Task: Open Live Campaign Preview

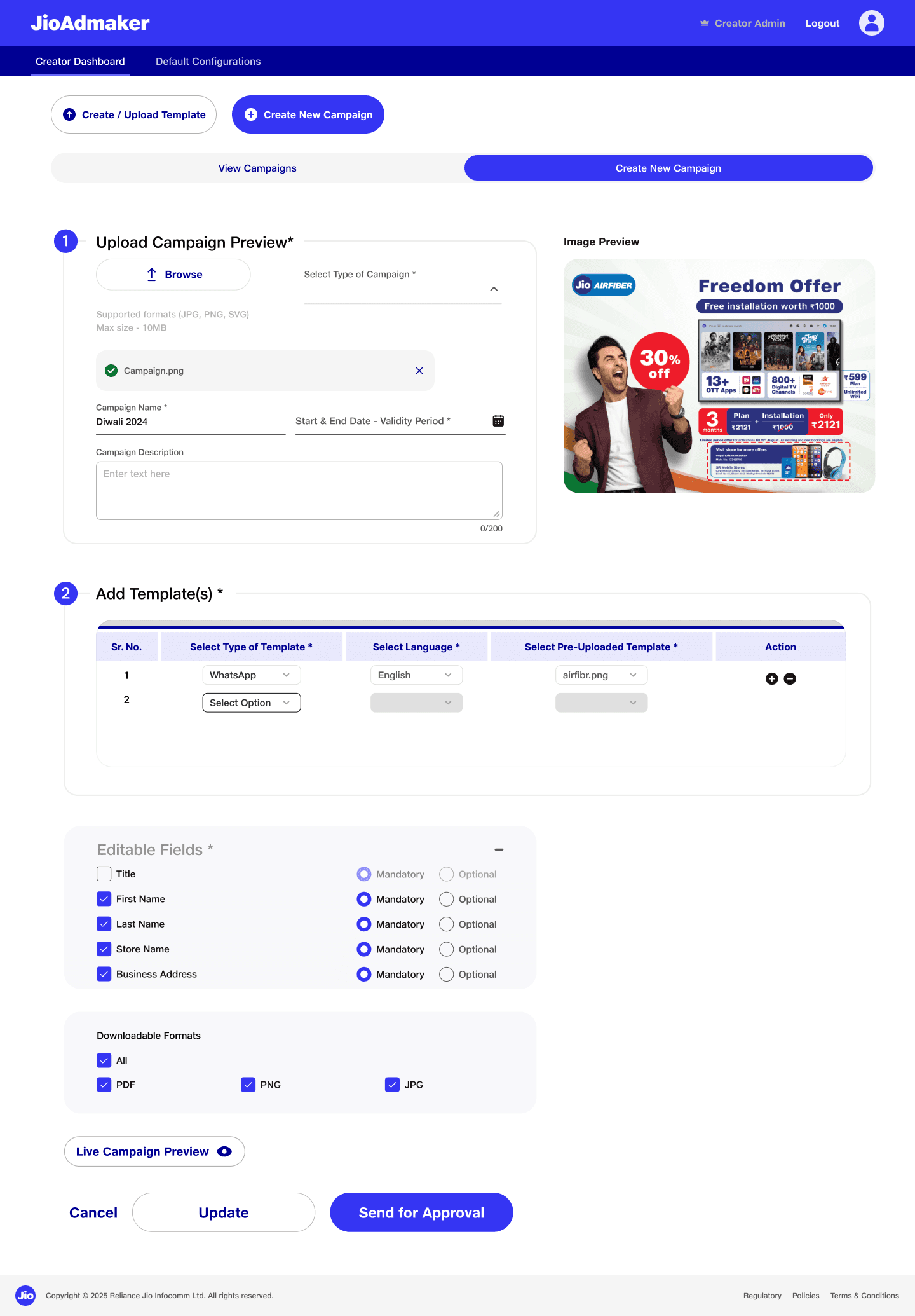Action: click(154, 1151)
